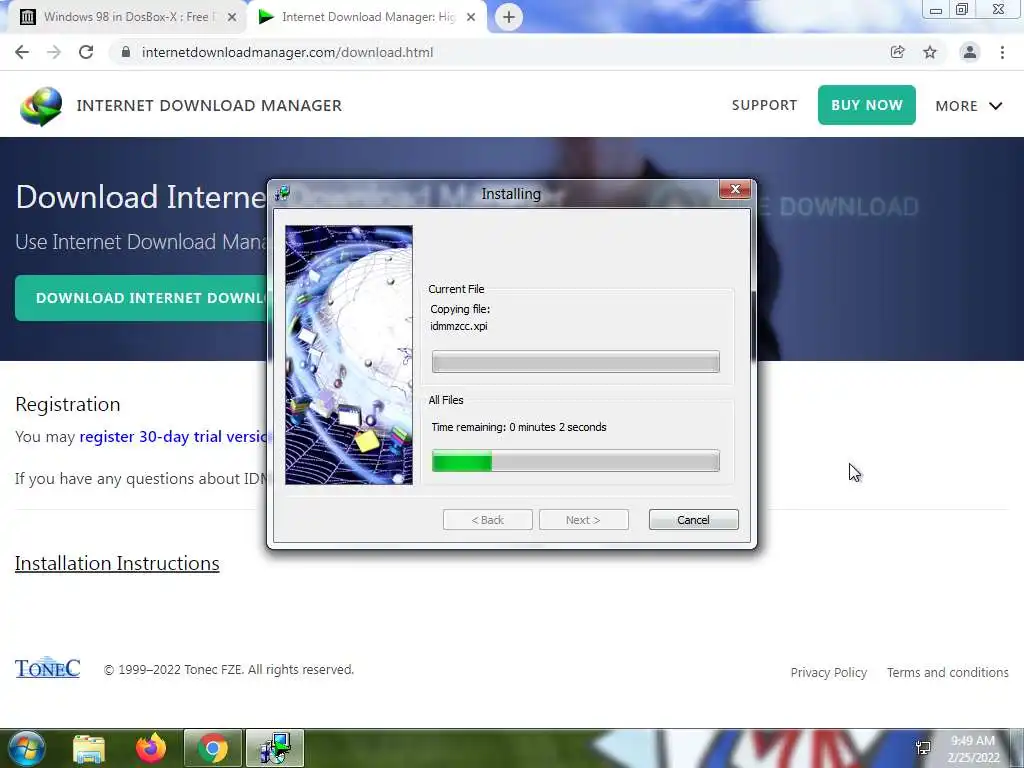Click the copyright Tonec FZE text
The image size is (1024, 768).
(x=229, y=669)
